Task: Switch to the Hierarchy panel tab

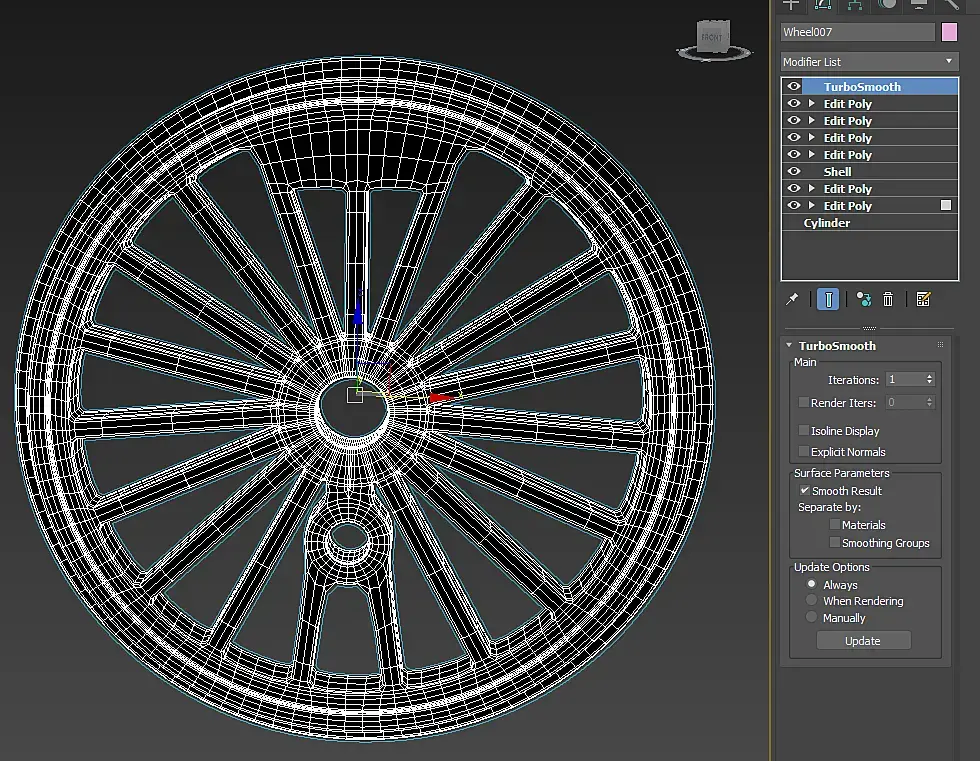Action: [855, 4]
